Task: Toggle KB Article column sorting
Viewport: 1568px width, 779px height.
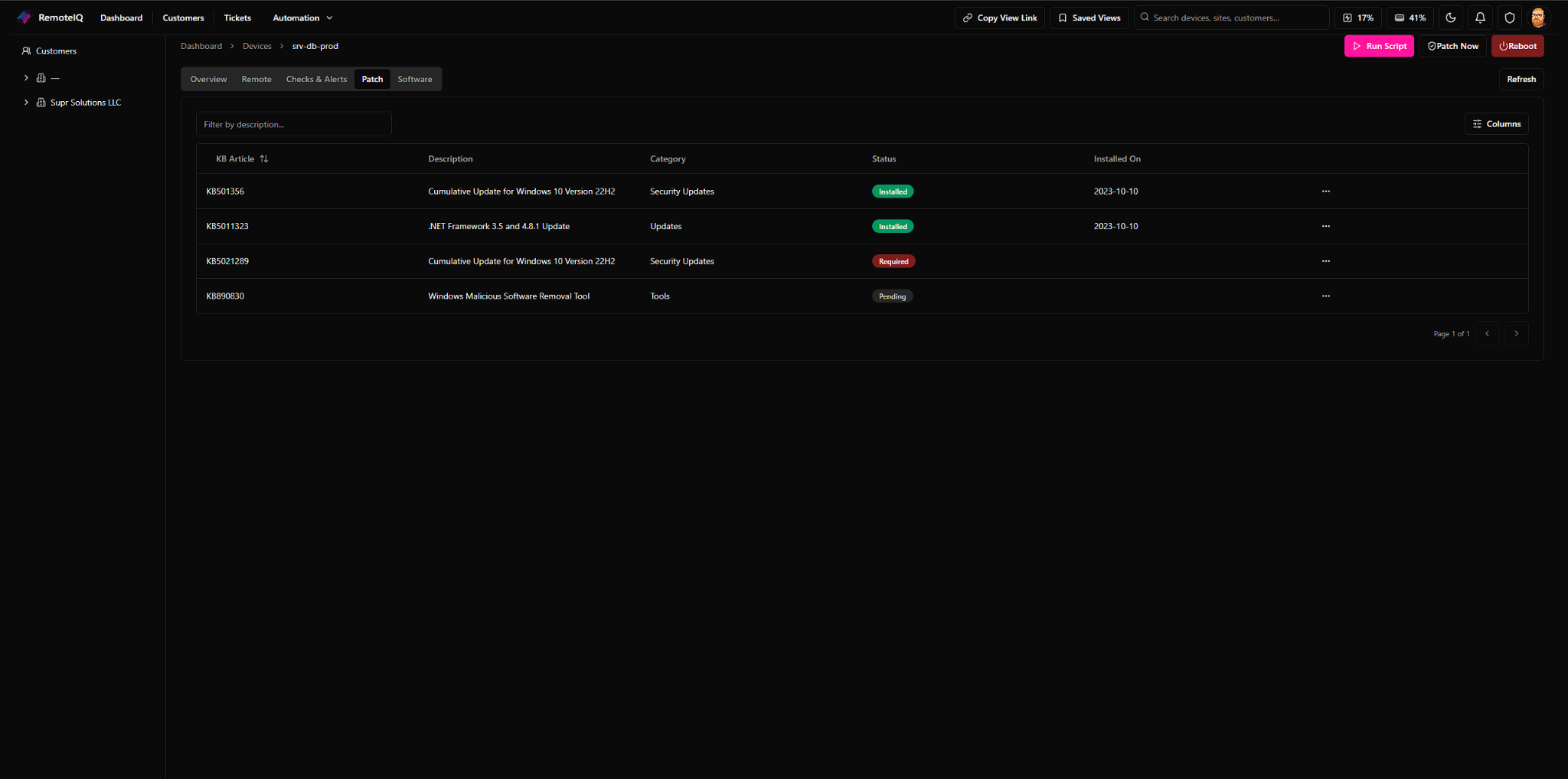Action: (264, 159)
